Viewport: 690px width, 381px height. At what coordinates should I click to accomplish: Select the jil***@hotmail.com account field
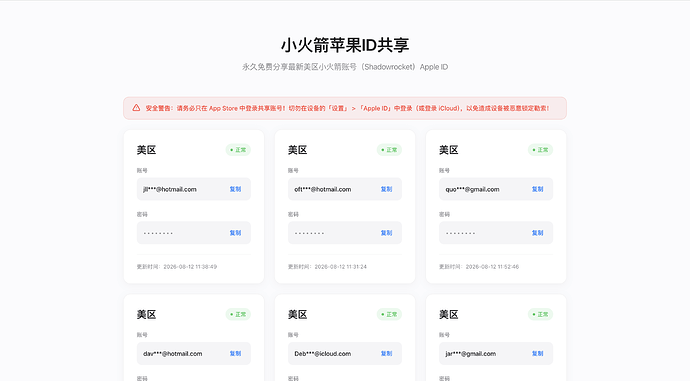[x=194, y=189]
